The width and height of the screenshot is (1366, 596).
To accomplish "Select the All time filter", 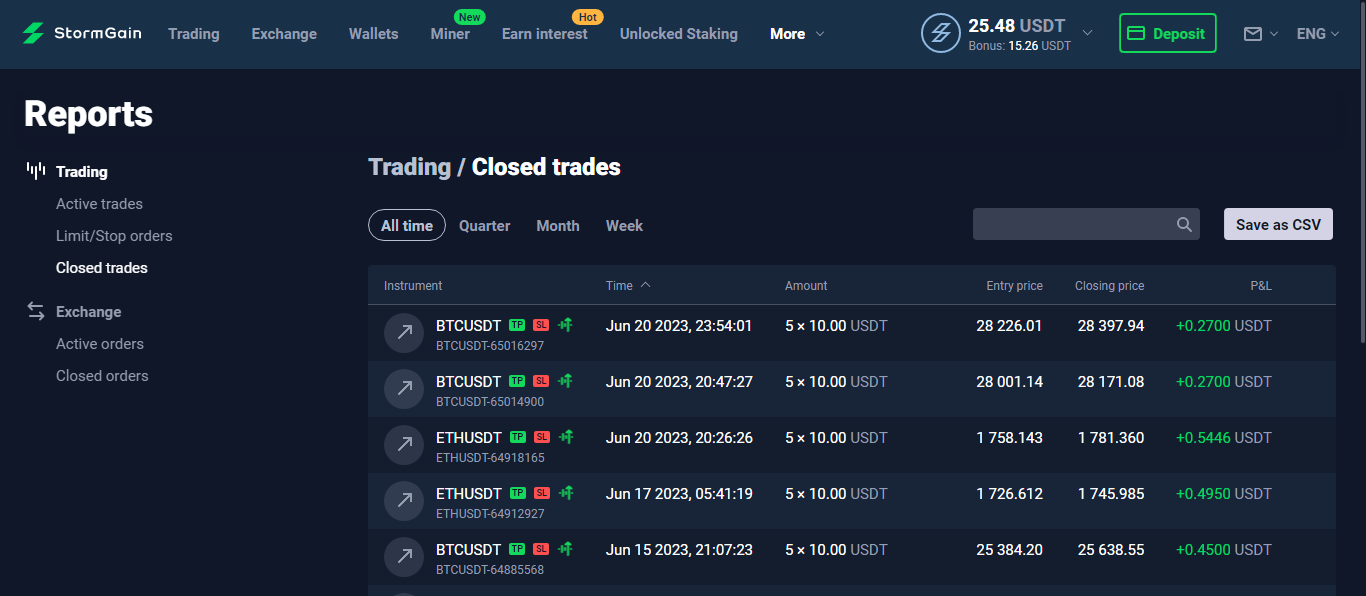I will click(407, 225).
